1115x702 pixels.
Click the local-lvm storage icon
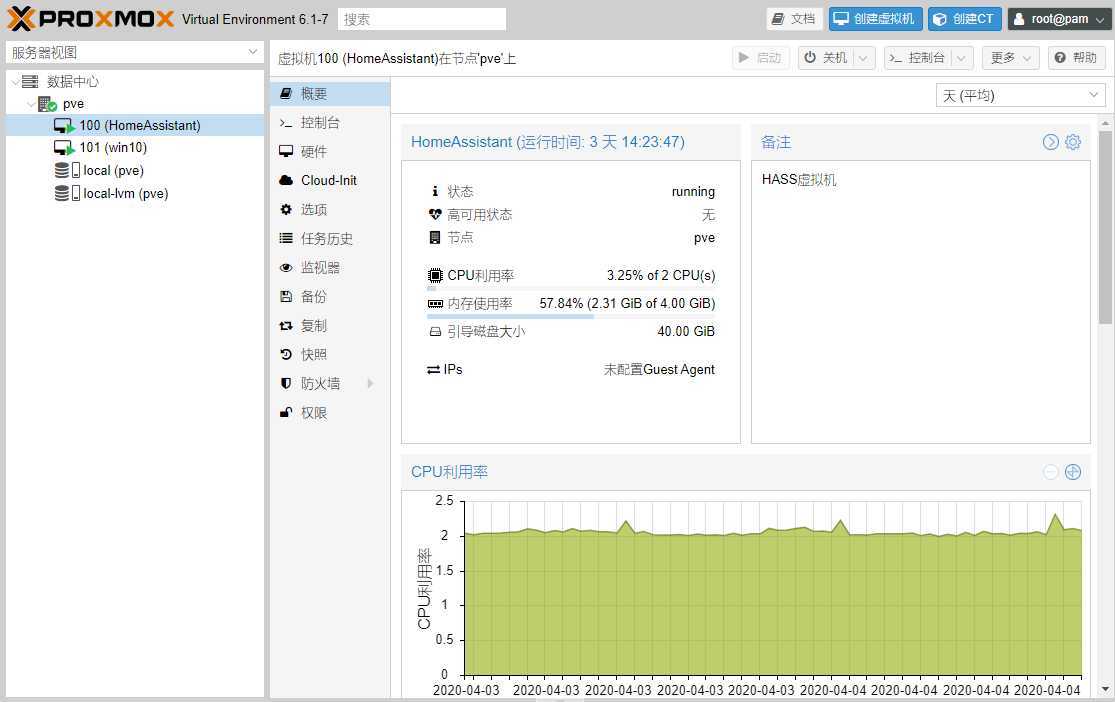click(x=68, y=193)
